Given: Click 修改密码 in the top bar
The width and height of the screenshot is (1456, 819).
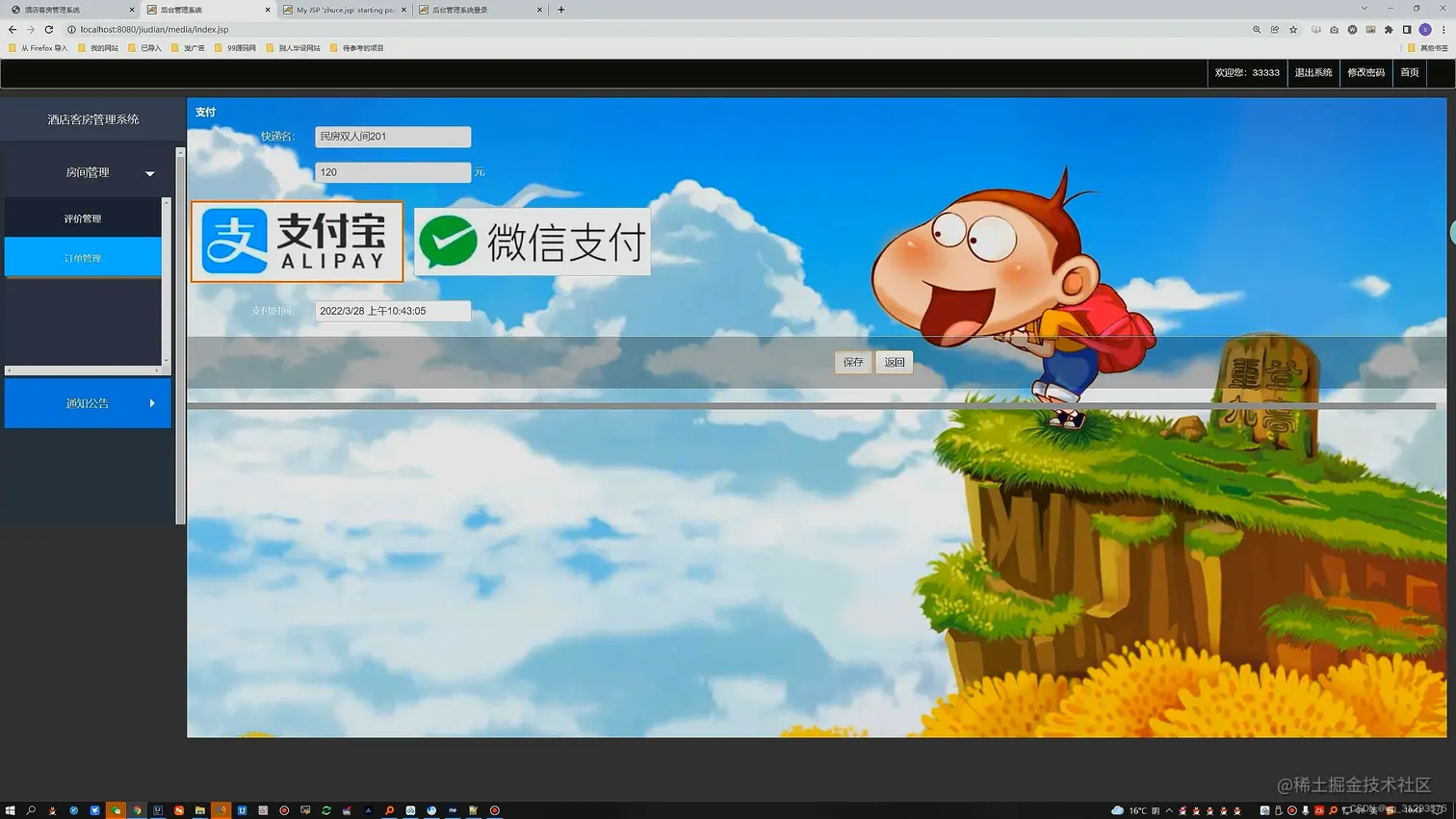Looking at the screenshot, I should pos(1365,72).
